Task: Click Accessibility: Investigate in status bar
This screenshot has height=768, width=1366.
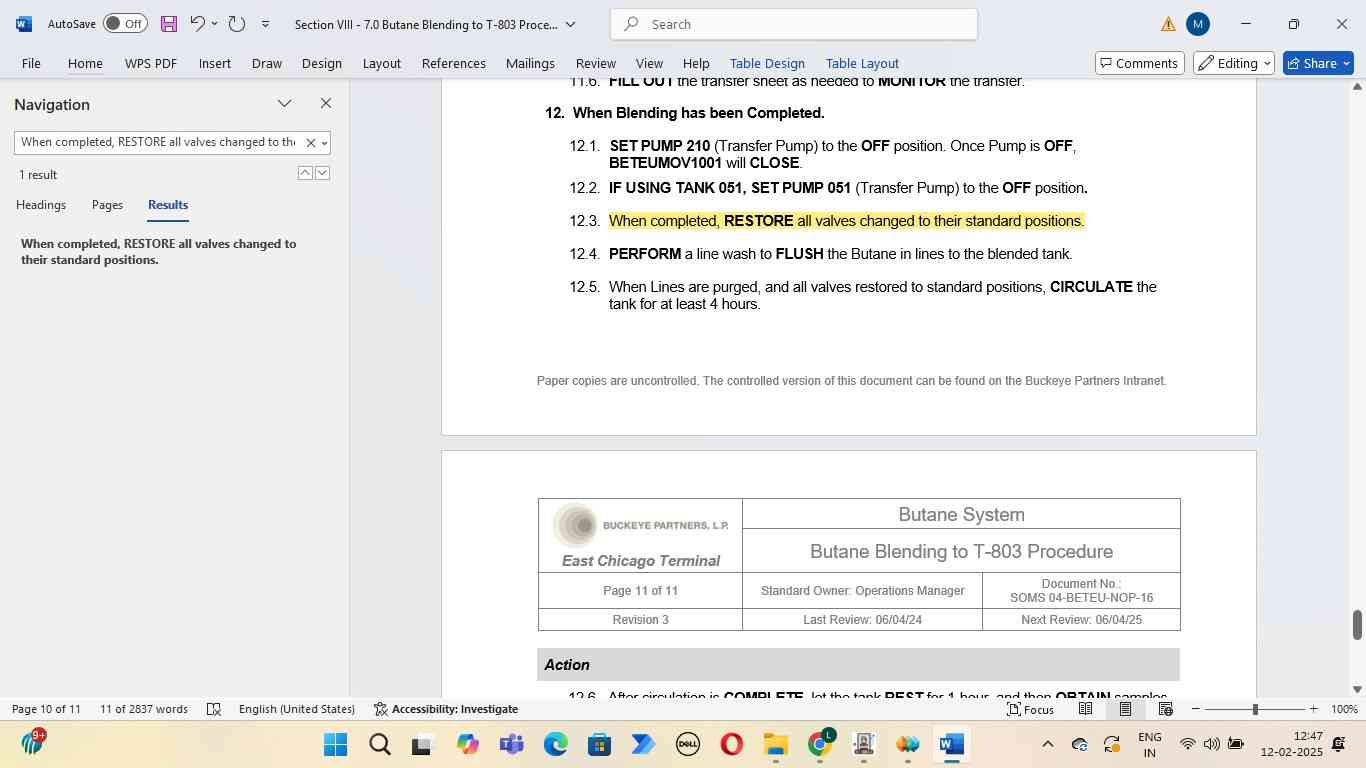Action: point(446,709)
